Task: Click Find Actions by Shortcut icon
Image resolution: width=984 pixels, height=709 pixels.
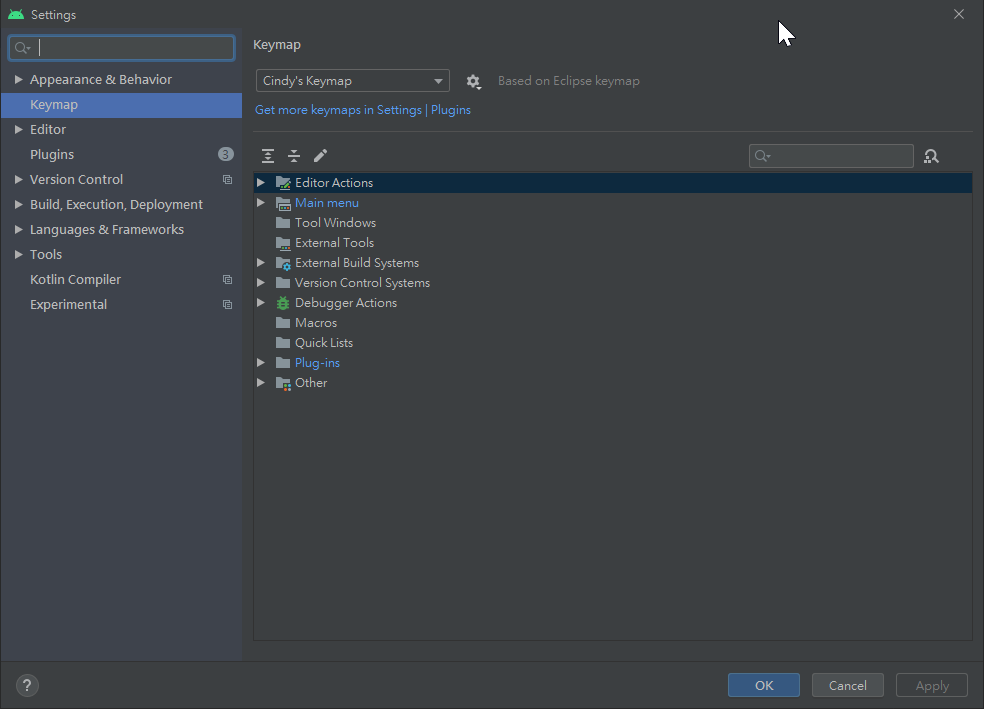Action: 931,156
